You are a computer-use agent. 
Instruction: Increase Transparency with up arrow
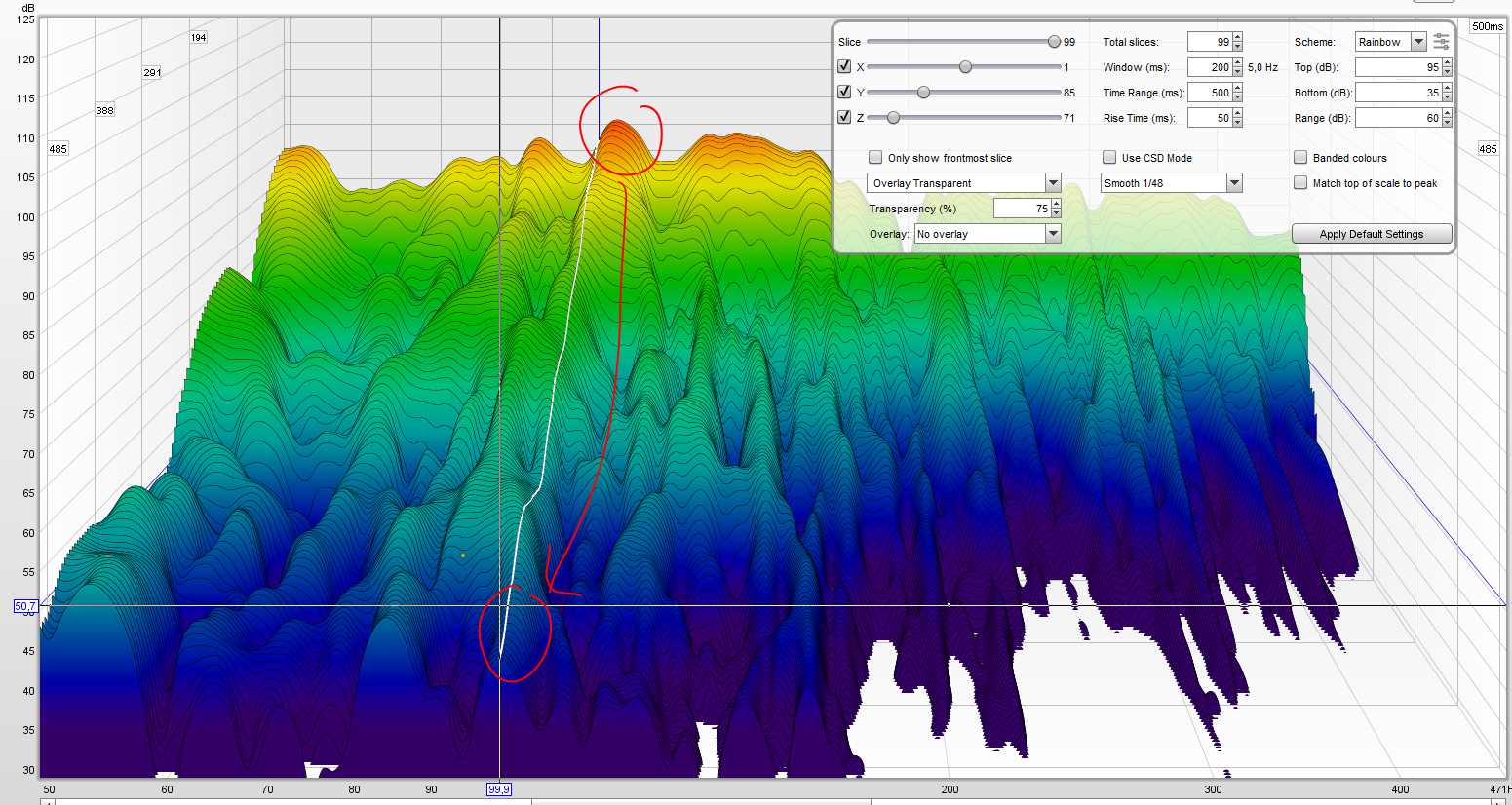click(1056, 204)
